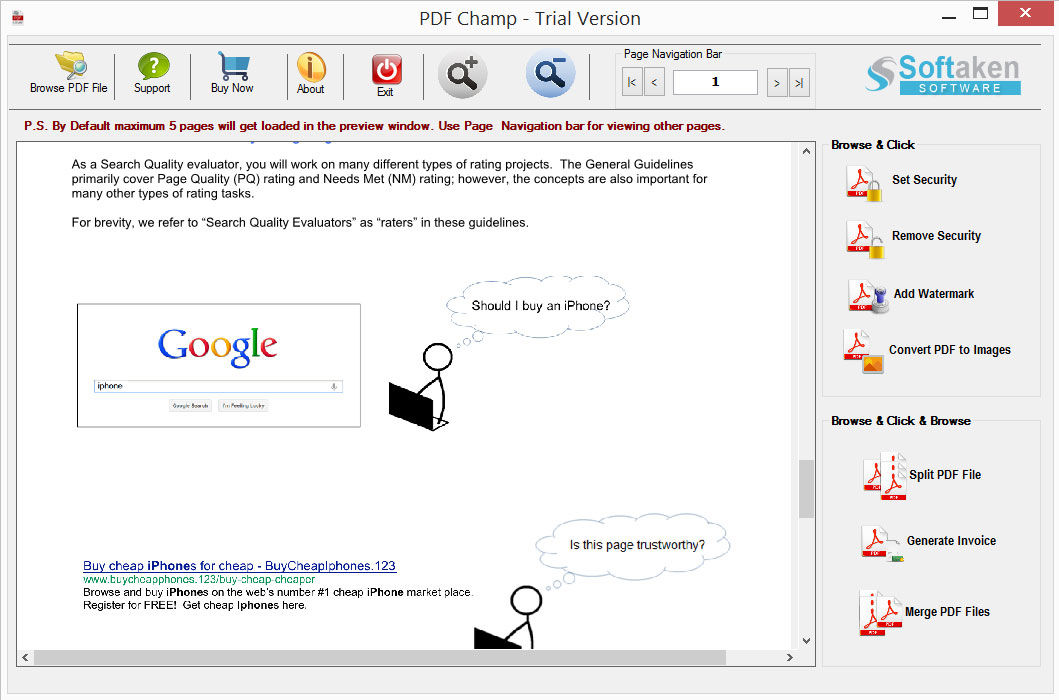Click the page number input field
The height and width of the screenshot is (700, 1059).
click(715, 83)
